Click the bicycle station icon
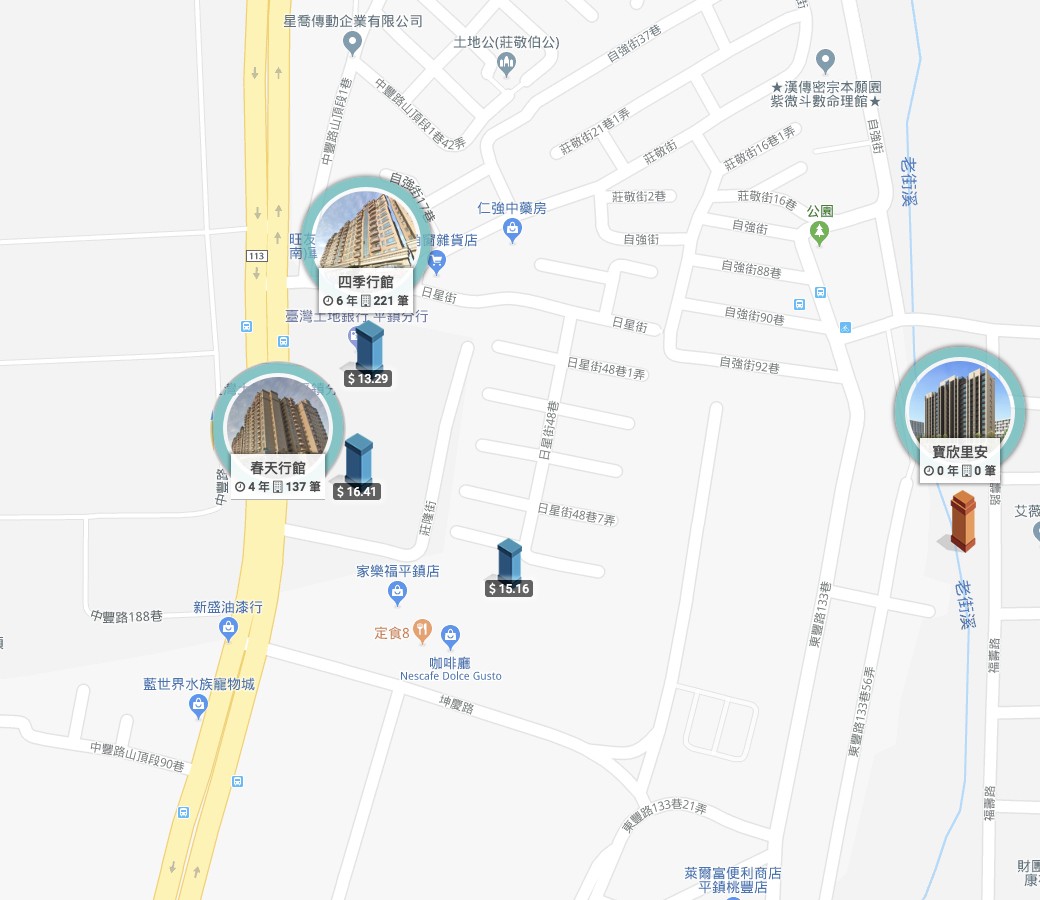1040x900 pixels. point(845,327)
